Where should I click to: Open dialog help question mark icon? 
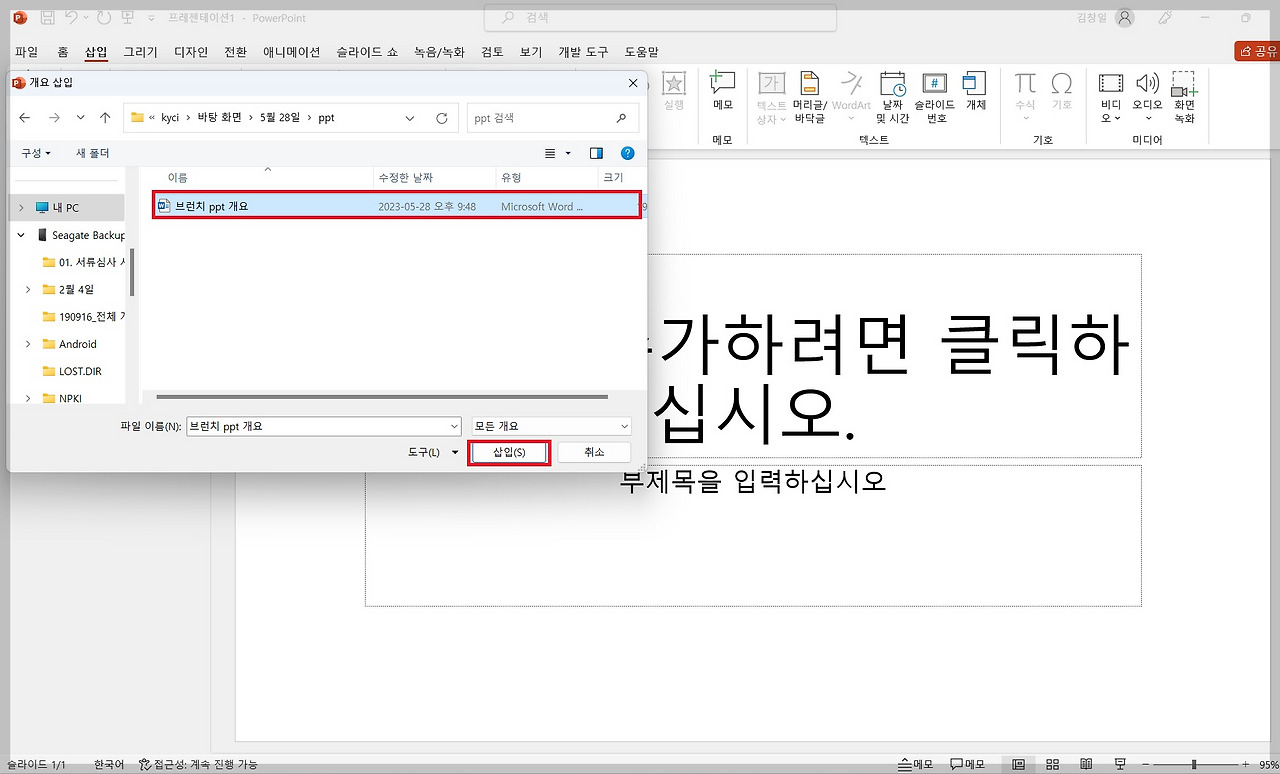pos(628,153)
